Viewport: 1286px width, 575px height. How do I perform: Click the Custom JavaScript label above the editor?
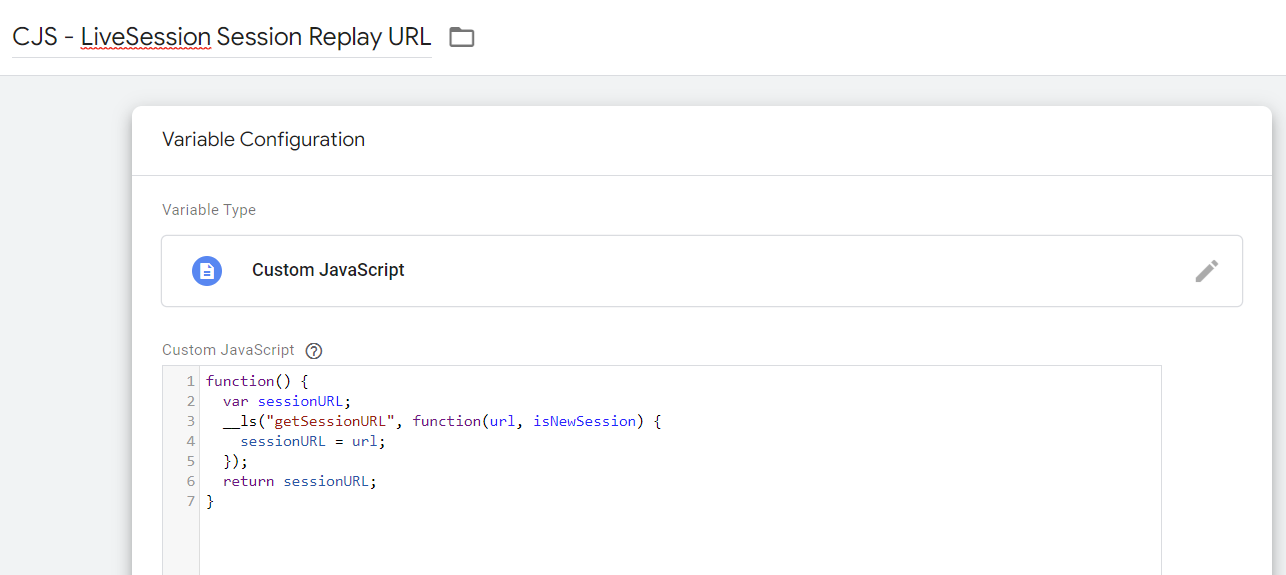pyautogui.click(x=228, y=350)
